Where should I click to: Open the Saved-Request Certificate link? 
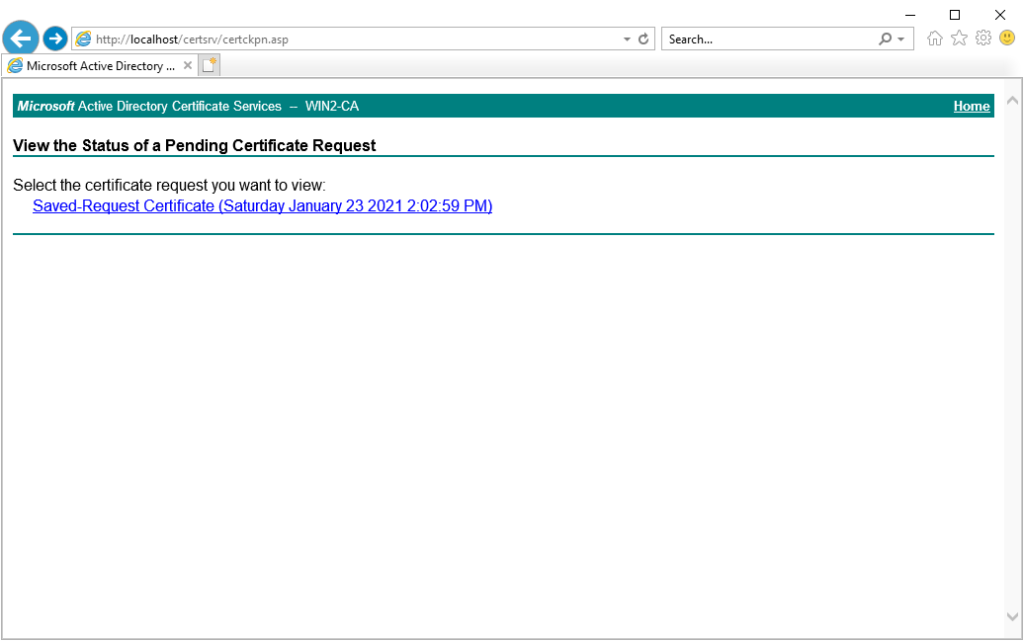click(x=262, y=206)
